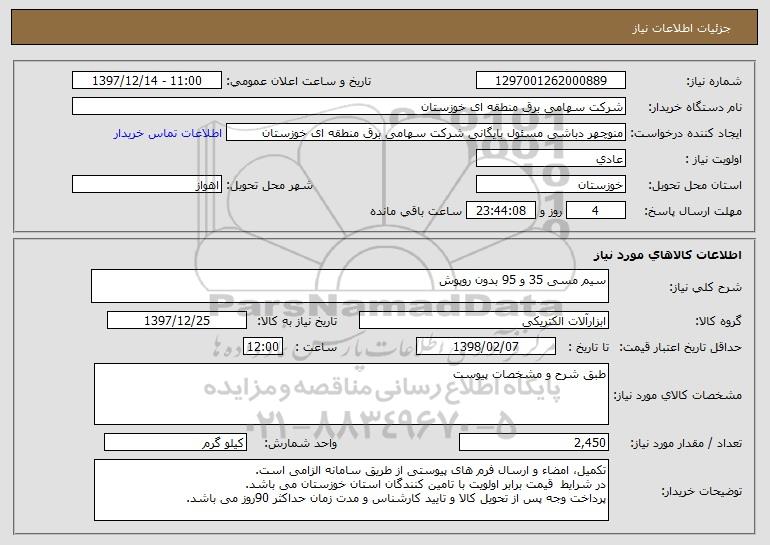Click the شهر محل تحویل field اهواز
This screenshot has height=545, width=770.
click(147, 185)
